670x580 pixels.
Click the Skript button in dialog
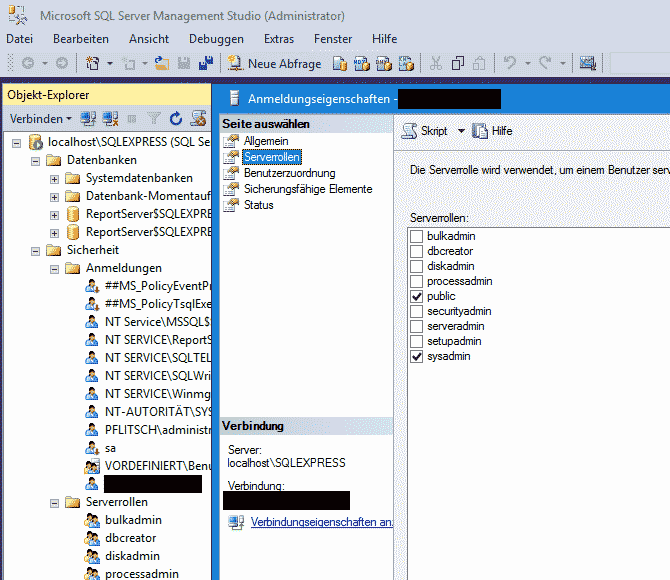(x=425, y=131)
